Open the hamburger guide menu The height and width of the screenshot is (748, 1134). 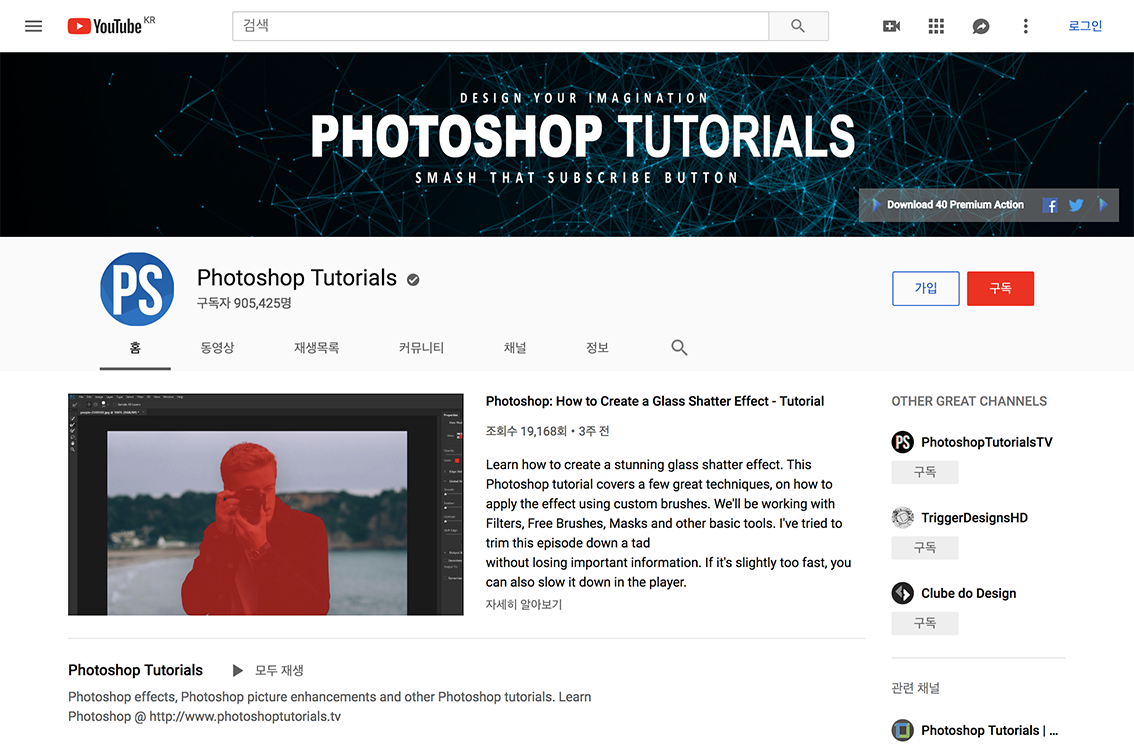[33, 26]
